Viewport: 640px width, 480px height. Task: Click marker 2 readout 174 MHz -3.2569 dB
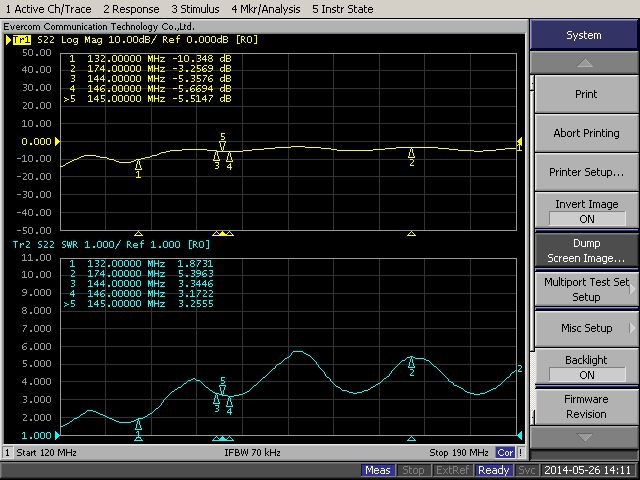coord(149,69)
